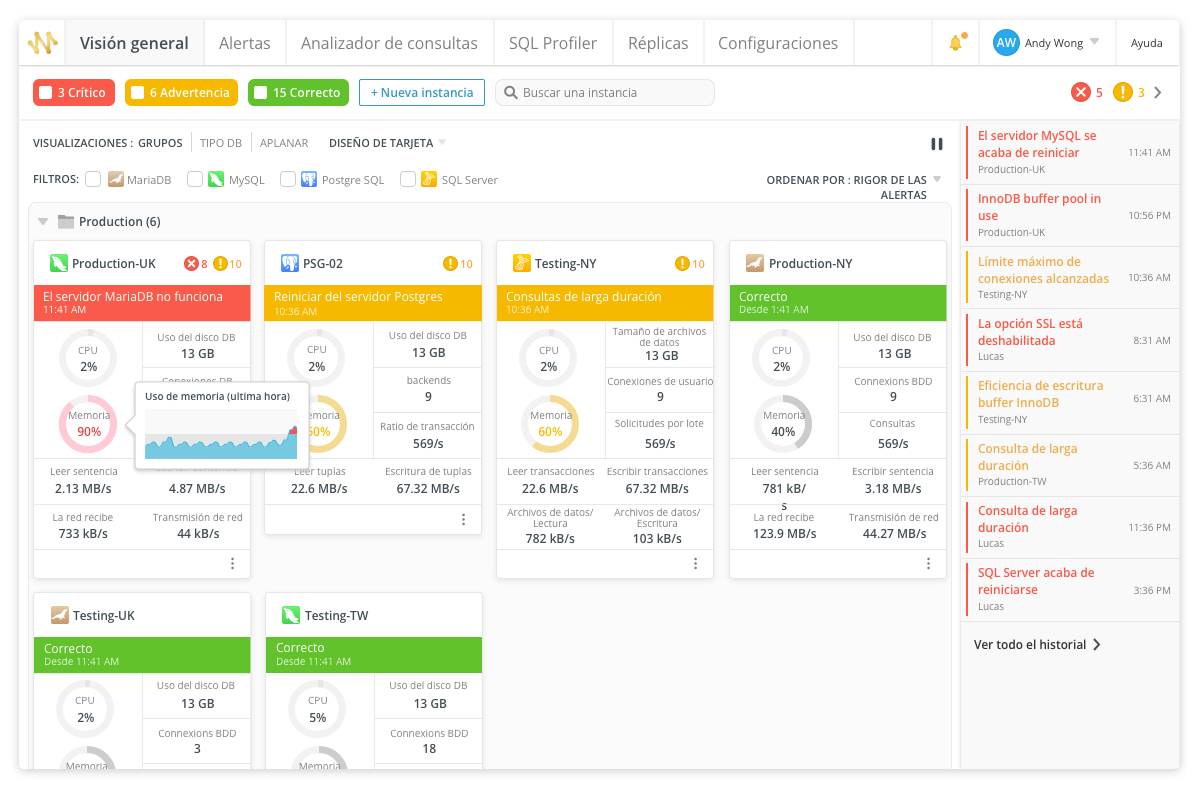
Task: Click the memory usage chart in tooltip
Action: [x=221, y=435]
